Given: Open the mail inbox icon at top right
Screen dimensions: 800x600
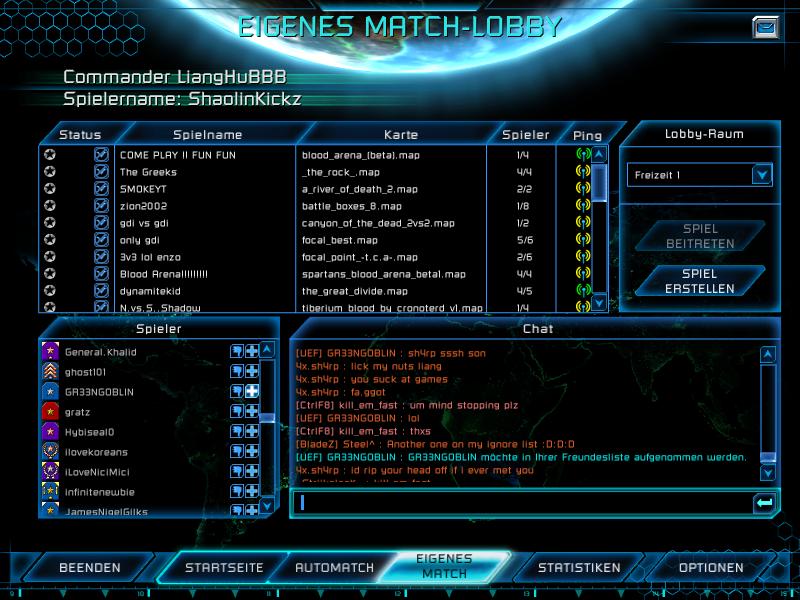Looking at the screenshot, I should click(x=765, y=27).
